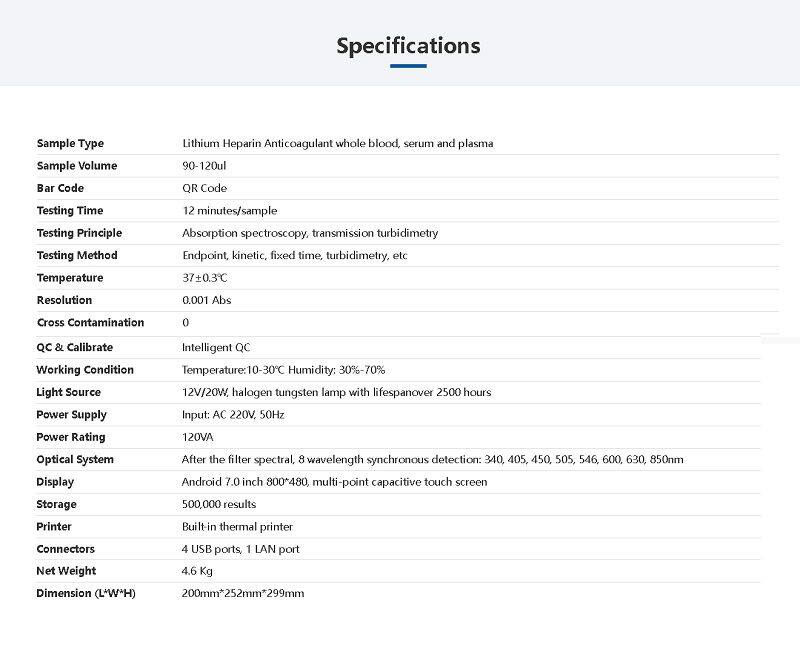Select the Sample Type label
Screen dimensions: 800x660
coord(70,144)
